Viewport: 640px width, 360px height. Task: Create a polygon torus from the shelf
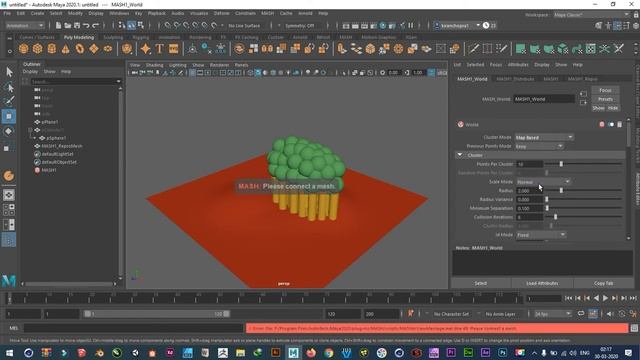pos(80,49)
